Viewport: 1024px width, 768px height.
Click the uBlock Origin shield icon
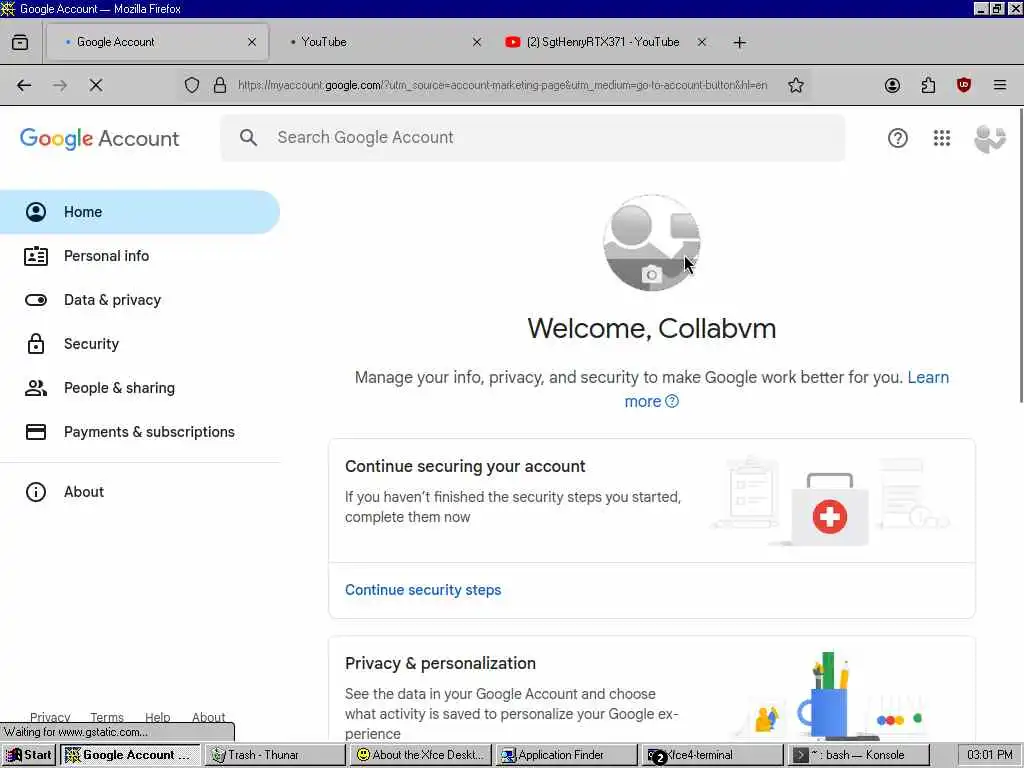coord(963,85)
